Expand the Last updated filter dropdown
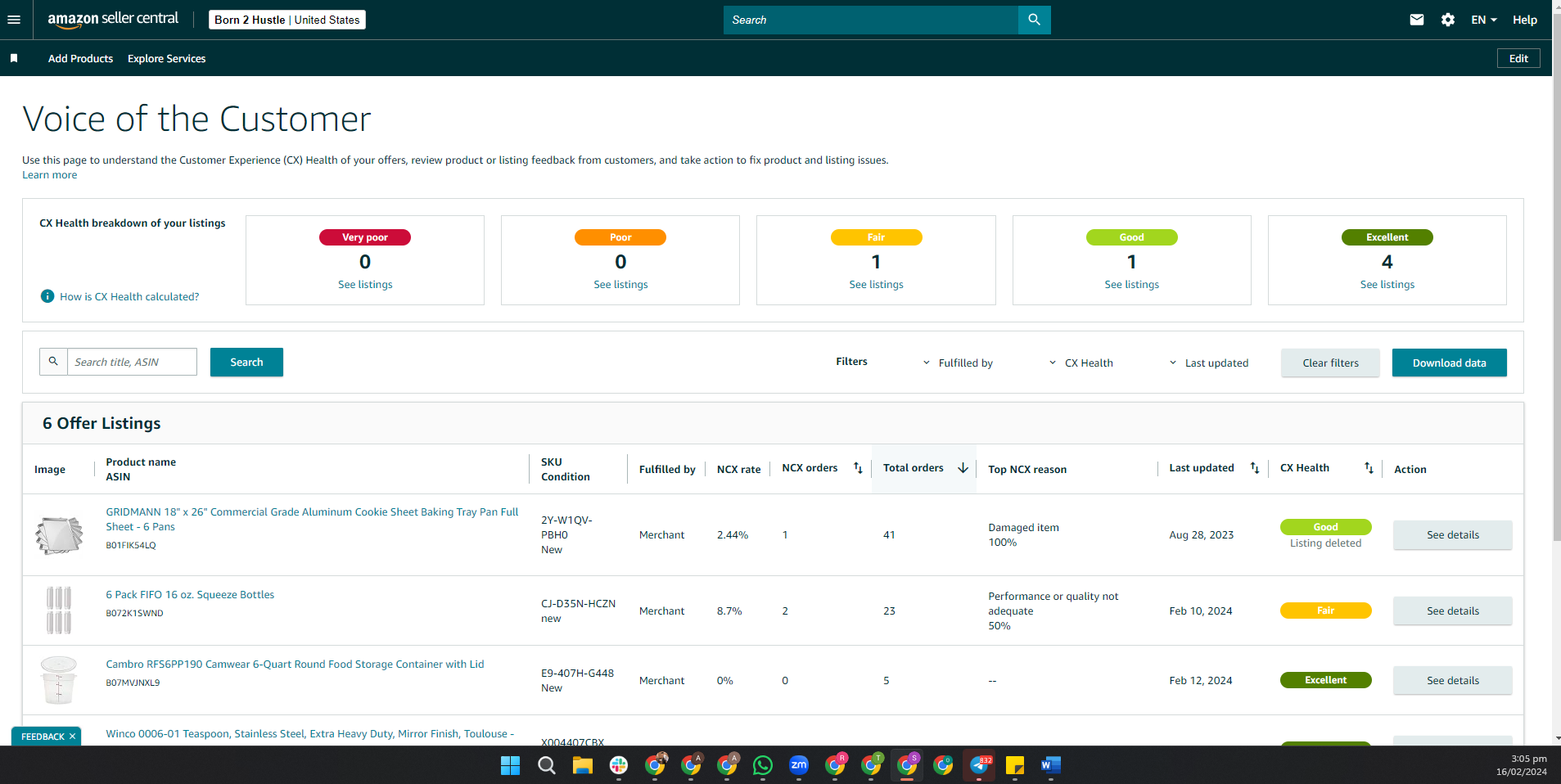The height and width of the screenshot is (784, 1561). click(x=1209, y=363)
